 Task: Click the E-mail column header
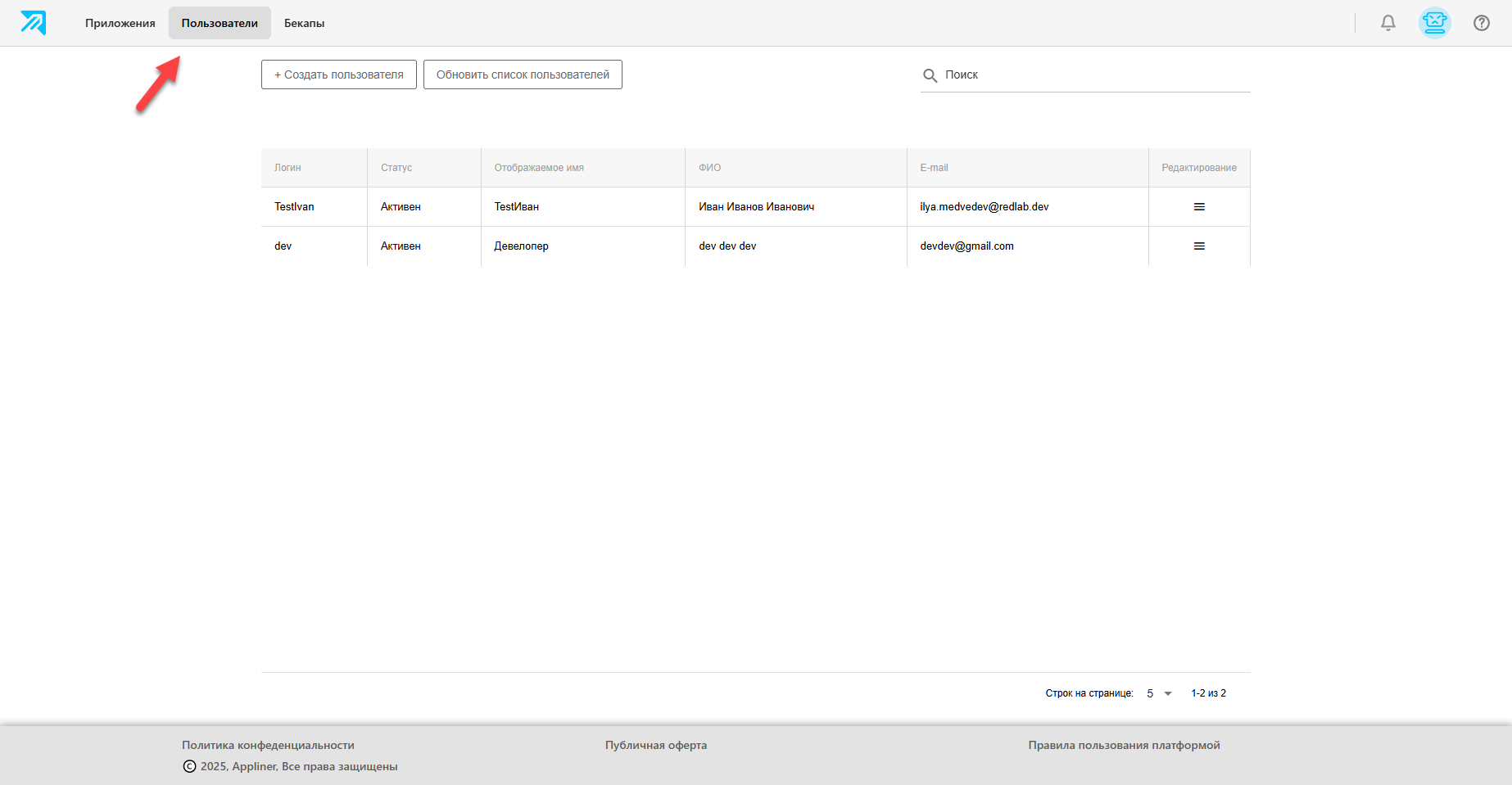(x=934, y=168)
